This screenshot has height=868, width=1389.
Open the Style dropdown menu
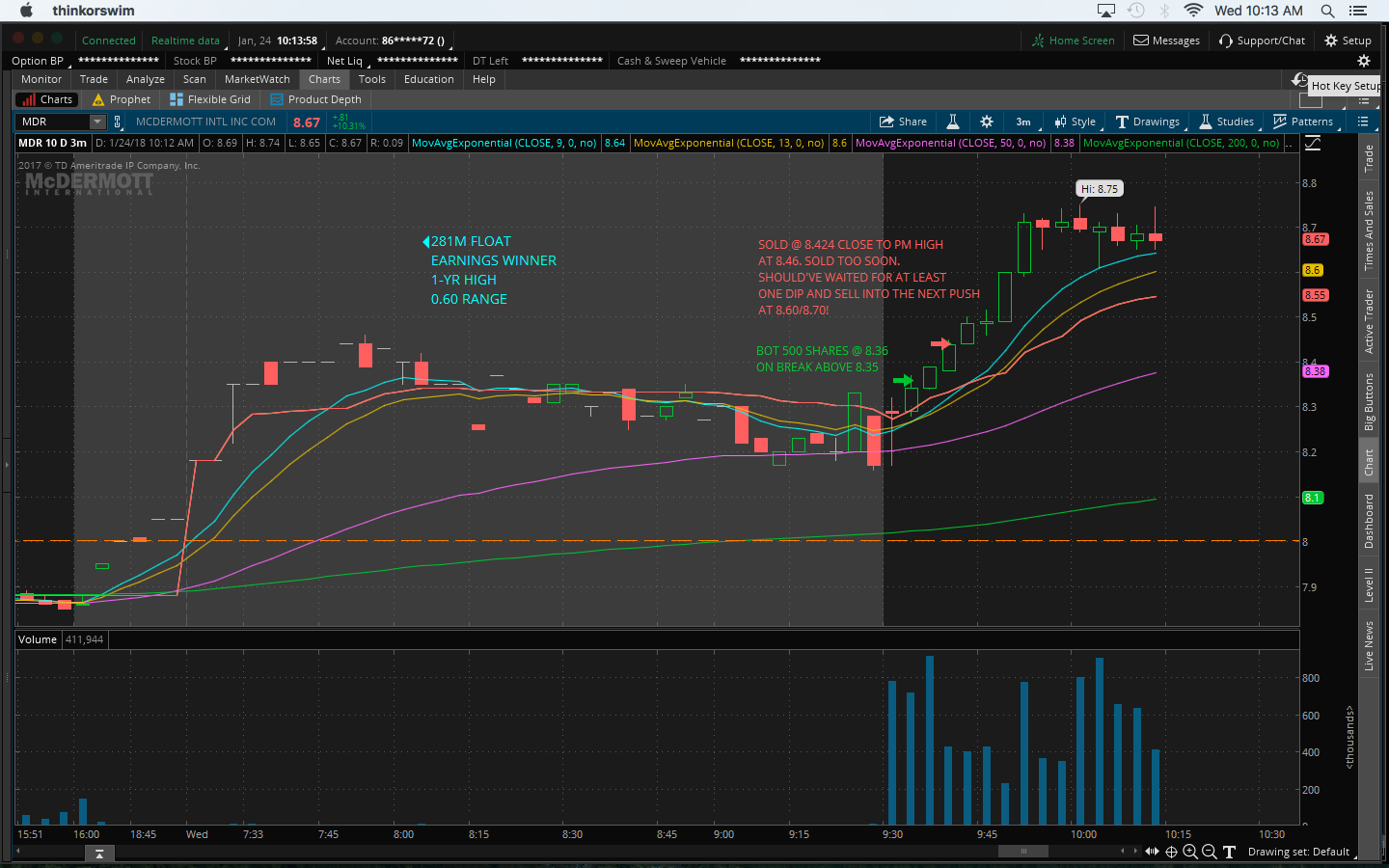(1076, 122)
